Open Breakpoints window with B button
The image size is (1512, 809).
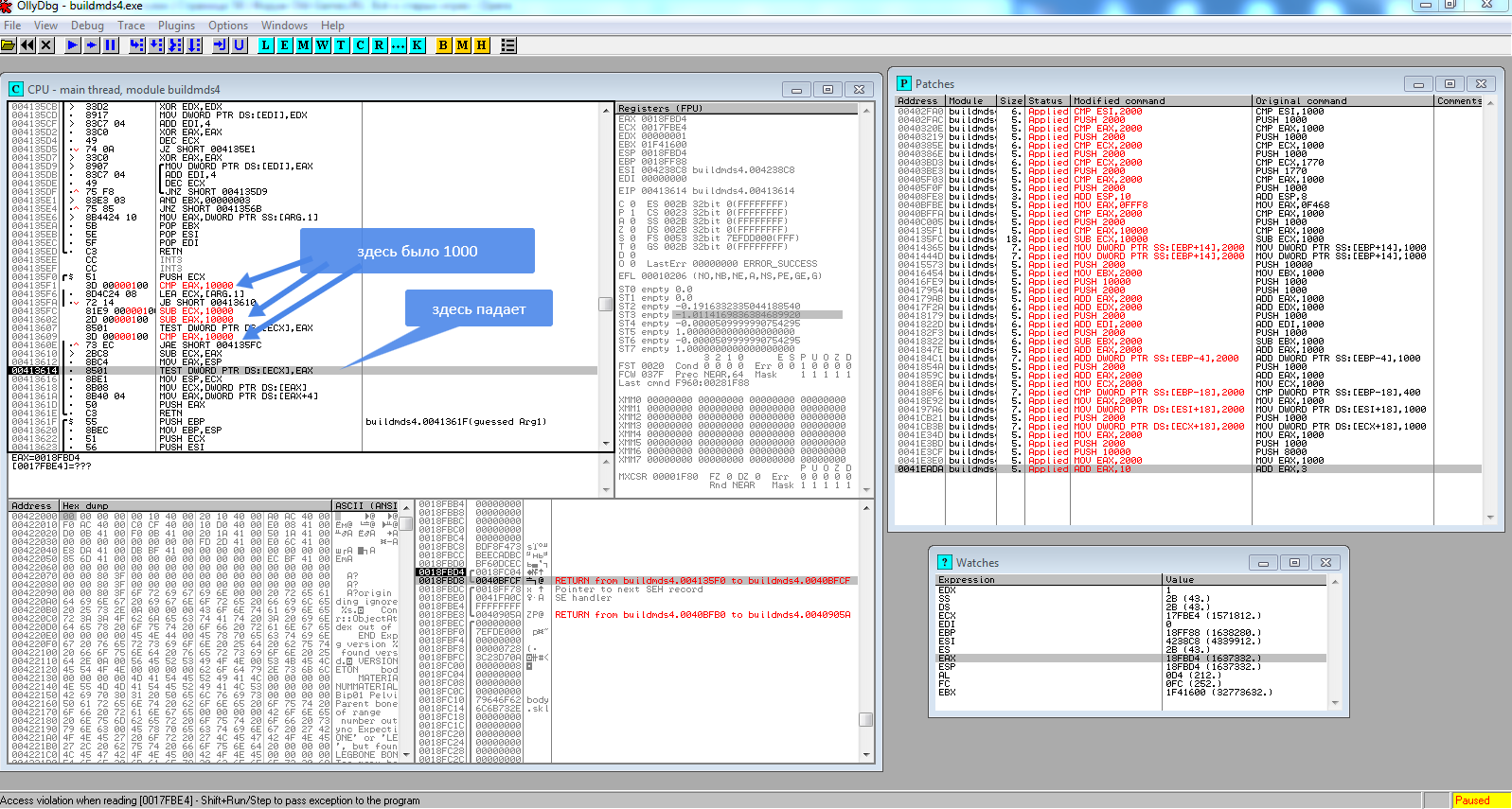pyautogui.click(x=443, y=45)
